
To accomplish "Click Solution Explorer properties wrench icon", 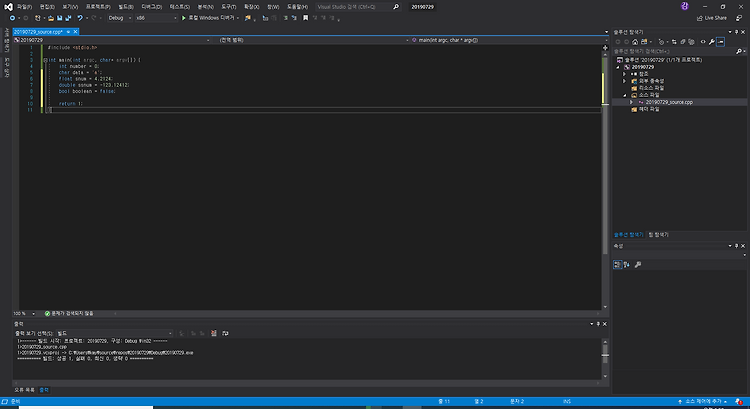I will pyautogui.click(x=712, y=42).
